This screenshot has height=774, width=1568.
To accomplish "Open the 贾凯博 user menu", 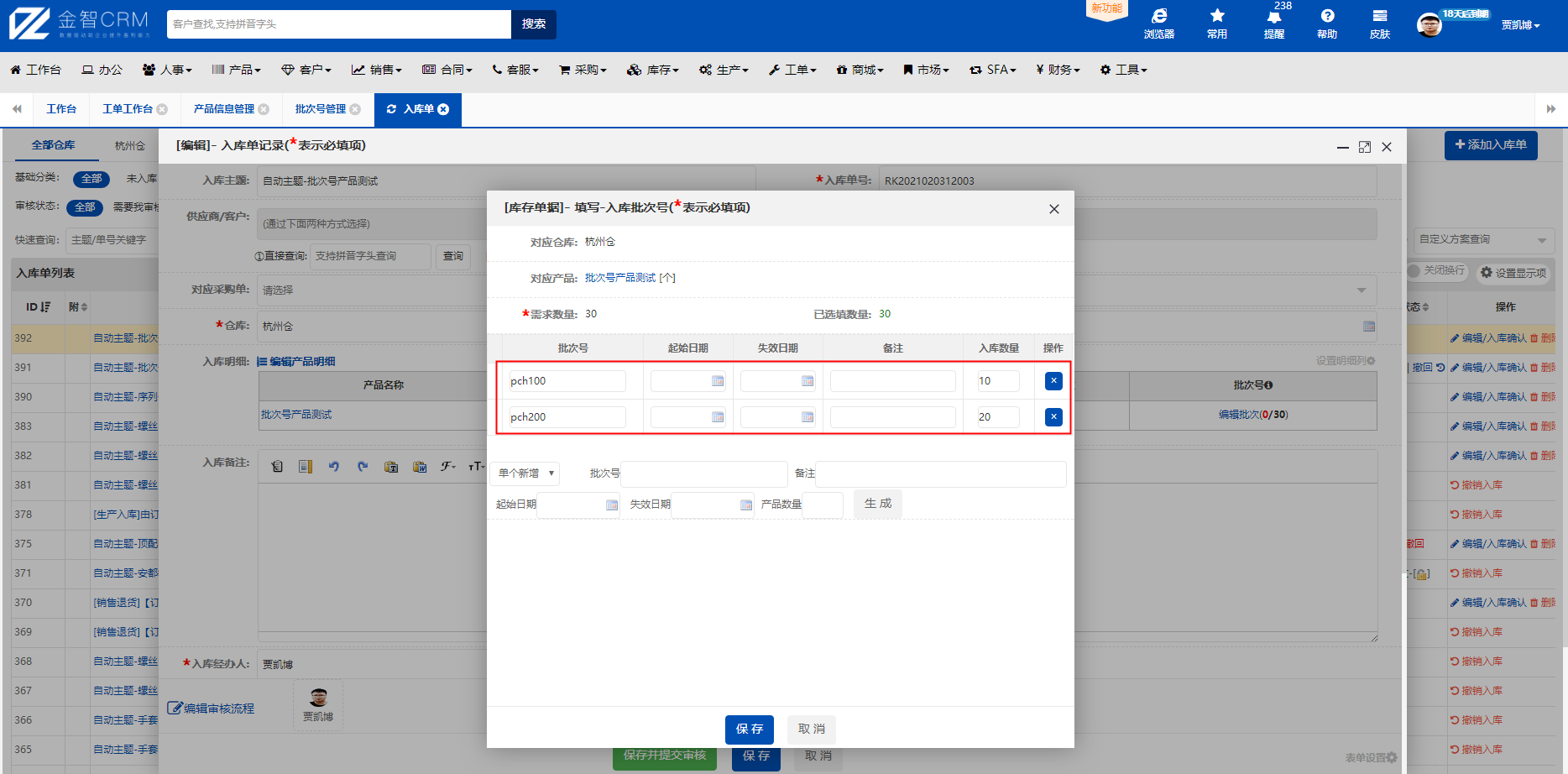I will 1520,25.
